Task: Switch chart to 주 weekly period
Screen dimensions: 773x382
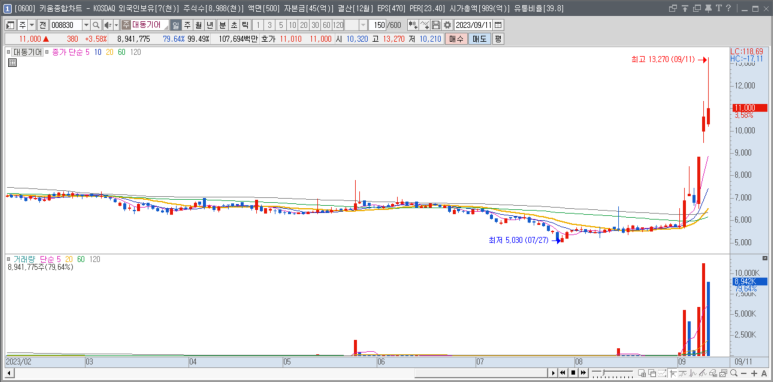Action: tap(187, 25)
